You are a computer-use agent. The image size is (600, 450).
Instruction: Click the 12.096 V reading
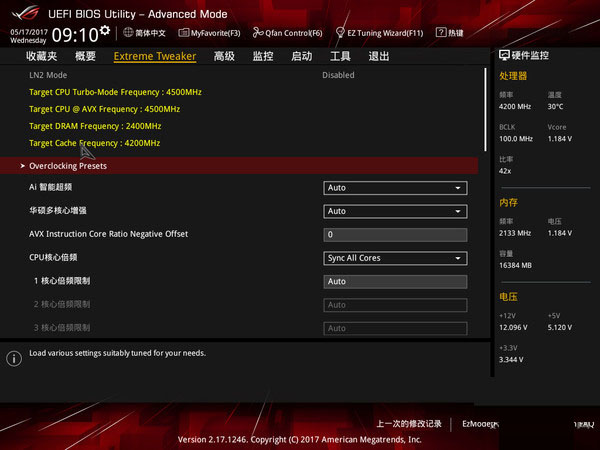[513, 327]
